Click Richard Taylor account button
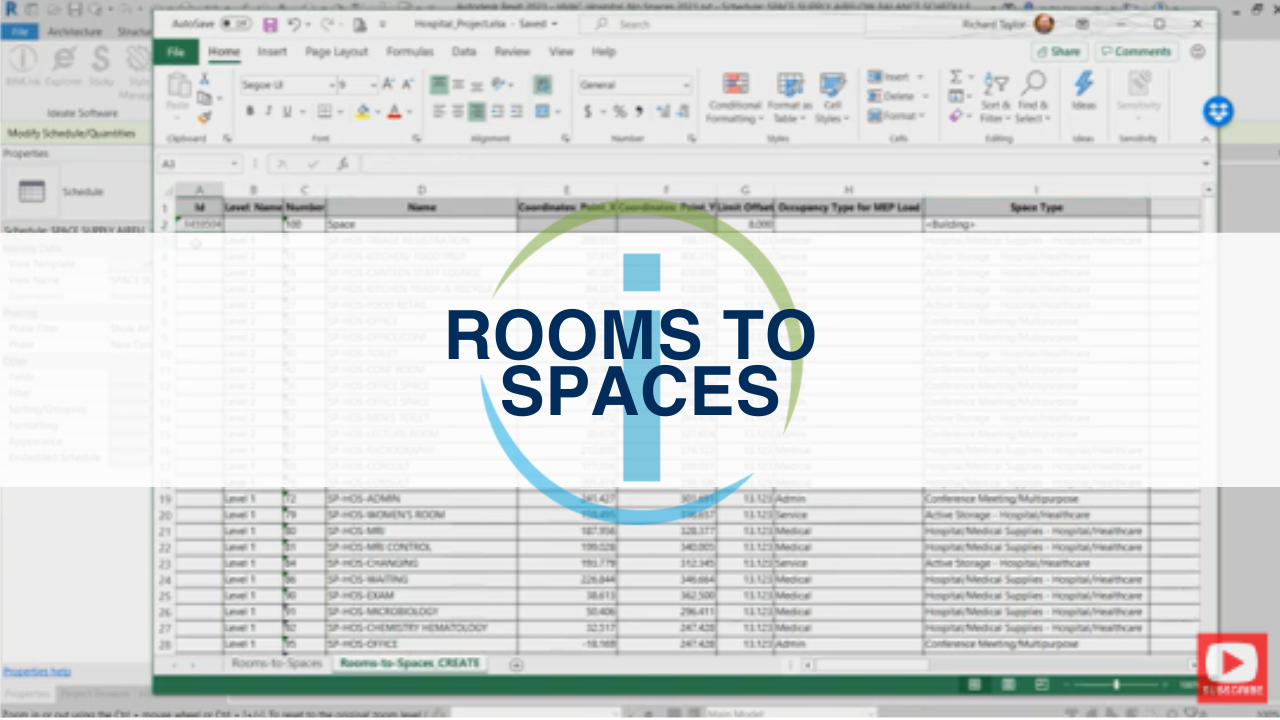 click(1008, 24)
